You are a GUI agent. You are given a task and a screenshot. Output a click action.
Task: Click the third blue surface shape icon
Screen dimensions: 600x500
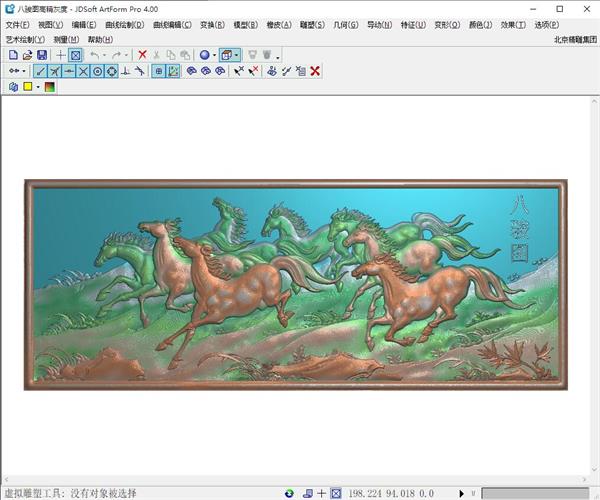220,71
